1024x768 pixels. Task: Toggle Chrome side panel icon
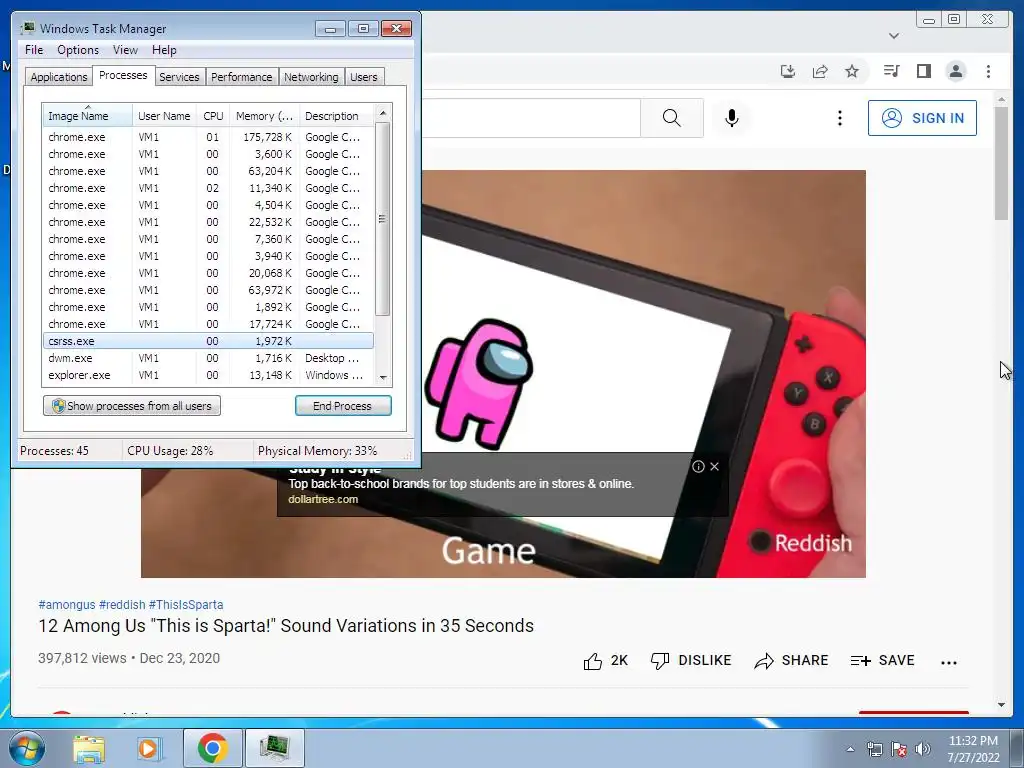[x=923, y=71]
